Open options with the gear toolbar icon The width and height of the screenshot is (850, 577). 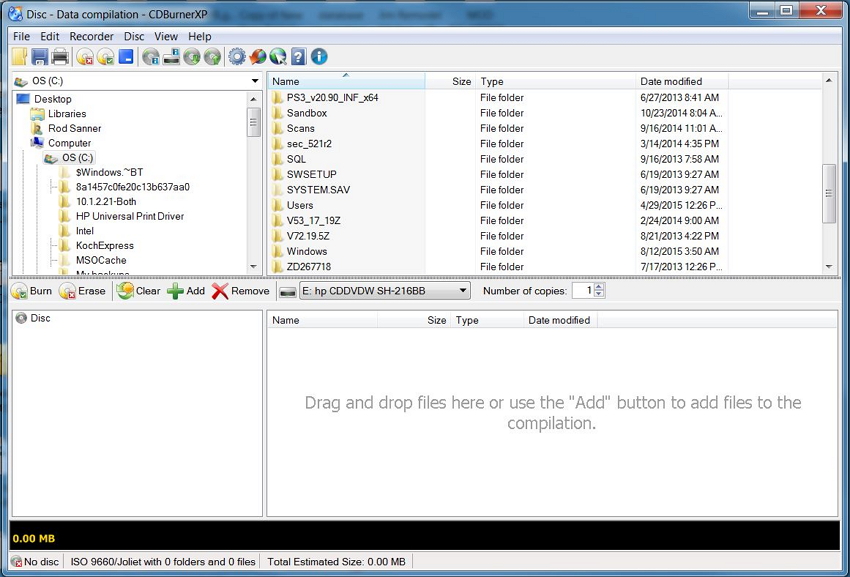coord(237,56)
